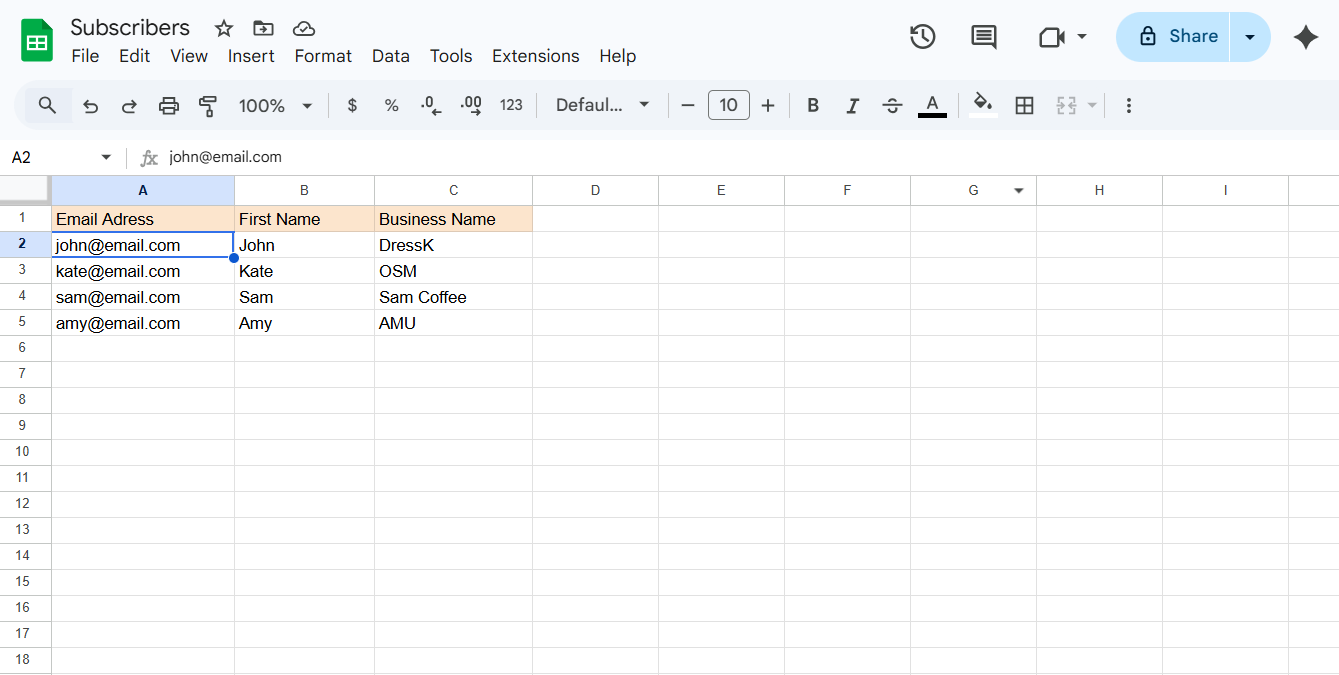Open the Data menu
Image resolution: width=1339 pixels, height=675 pixels.
[390, 56]
